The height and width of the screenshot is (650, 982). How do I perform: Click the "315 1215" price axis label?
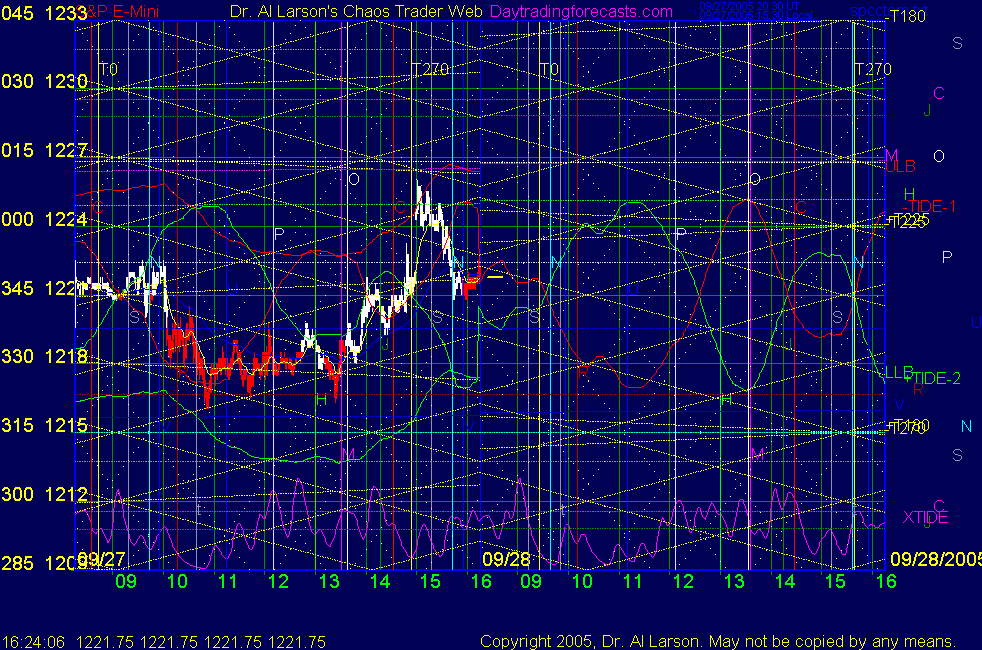click(x=44, y=425)
